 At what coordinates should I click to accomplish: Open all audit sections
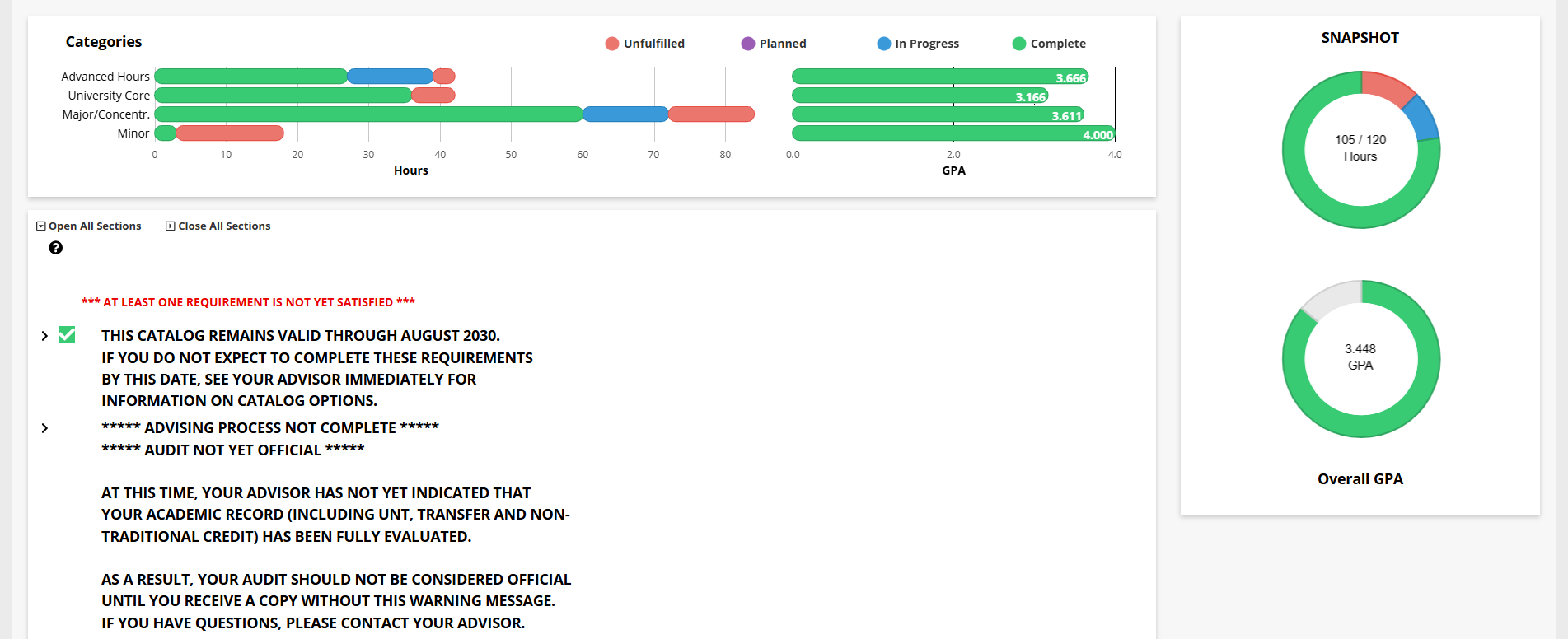coord(95,225)
